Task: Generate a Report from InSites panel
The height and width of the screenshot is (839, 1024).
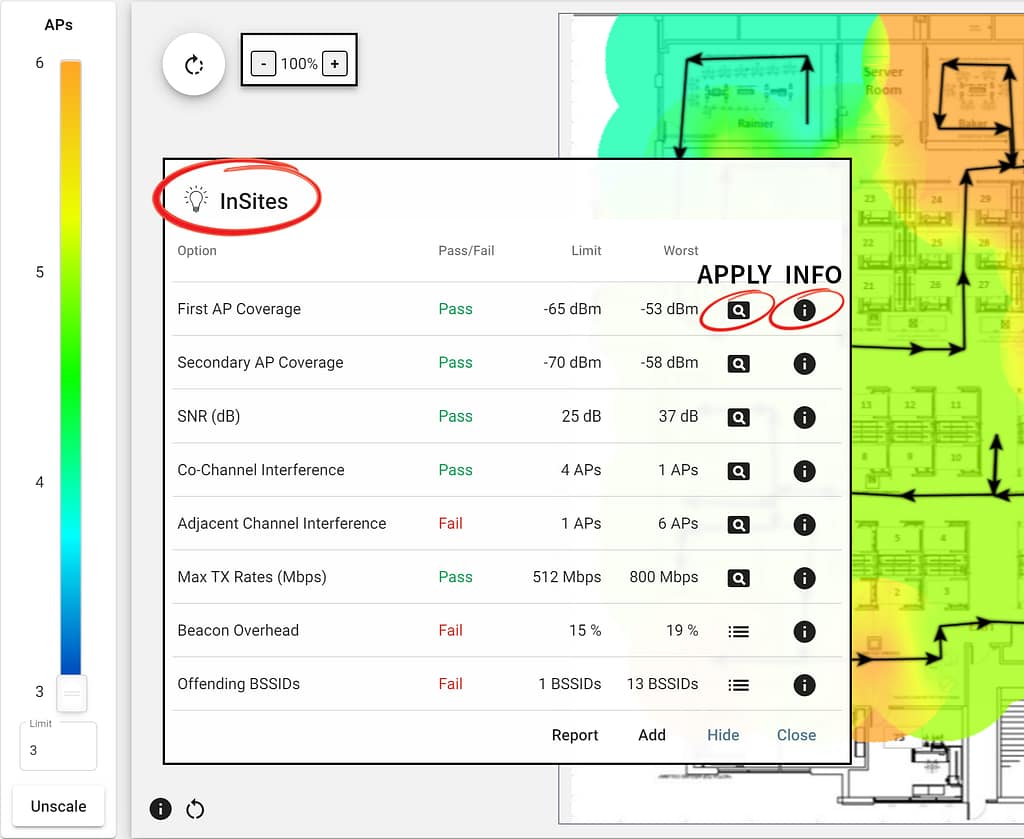Action: coord(575,735)
